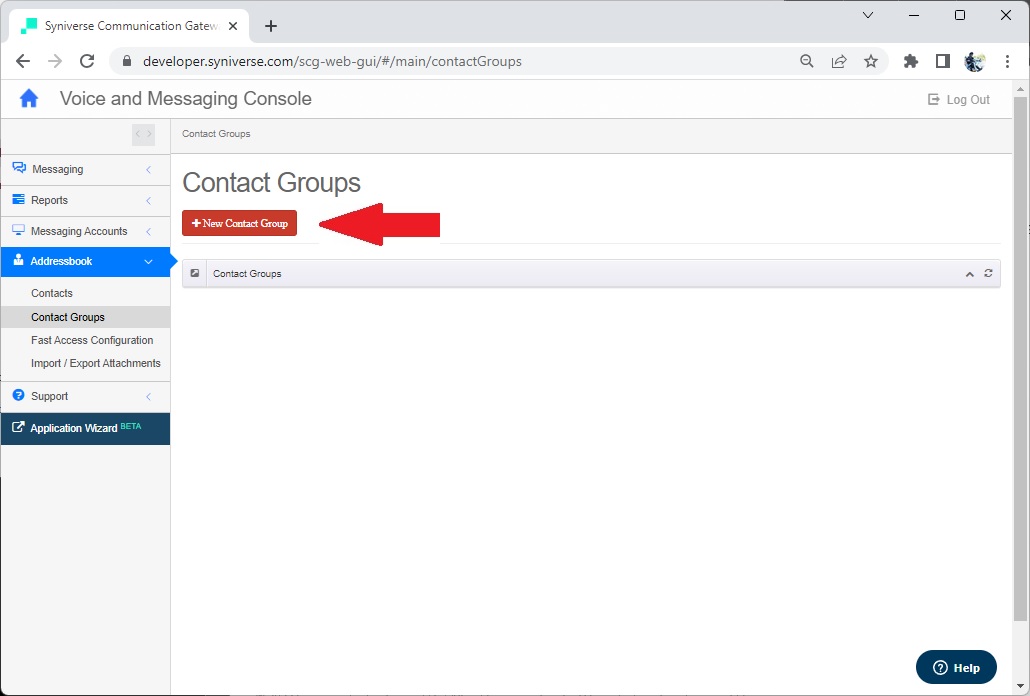
Task: Expand the Messaging sidebar menu
Action: click(85, 169)
